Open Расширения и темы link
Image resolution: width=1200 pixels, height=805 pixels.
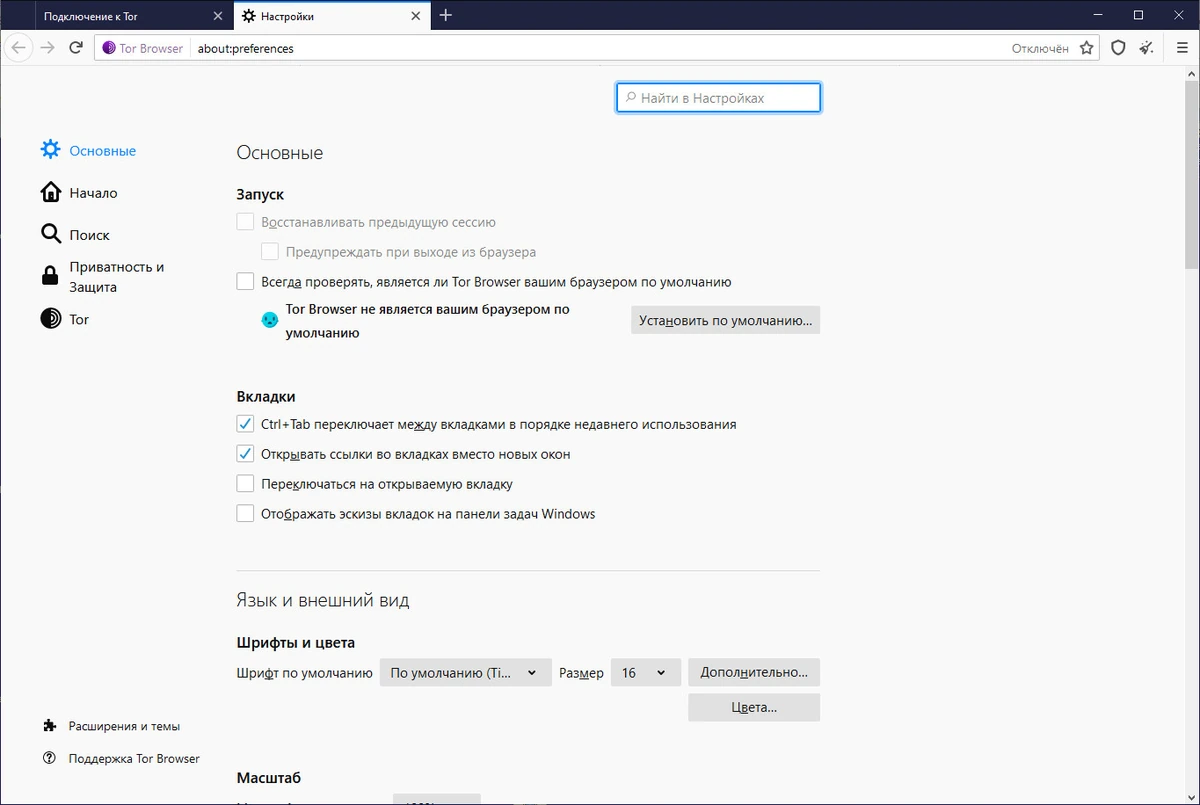pyautogui.click(x=124, y=726)
